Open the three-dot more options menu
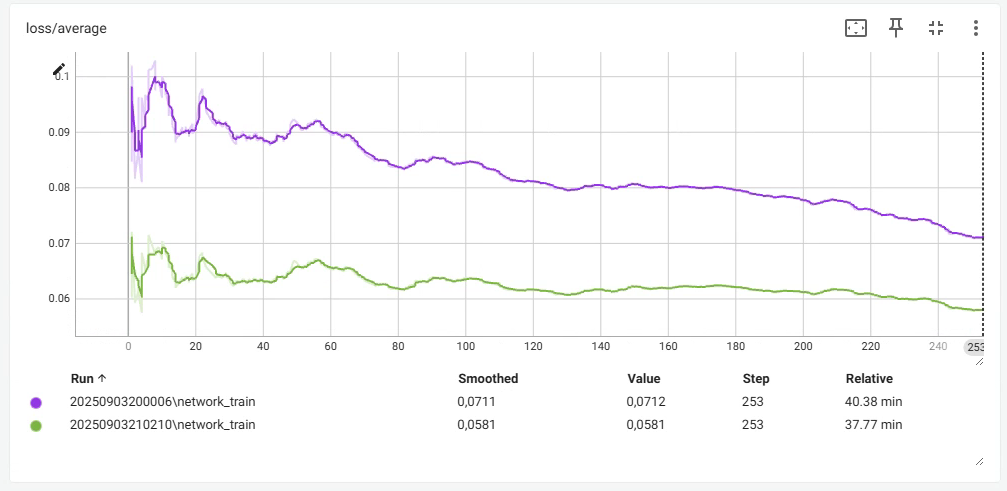Screen dimensions: 1007x491 [976, 28]
